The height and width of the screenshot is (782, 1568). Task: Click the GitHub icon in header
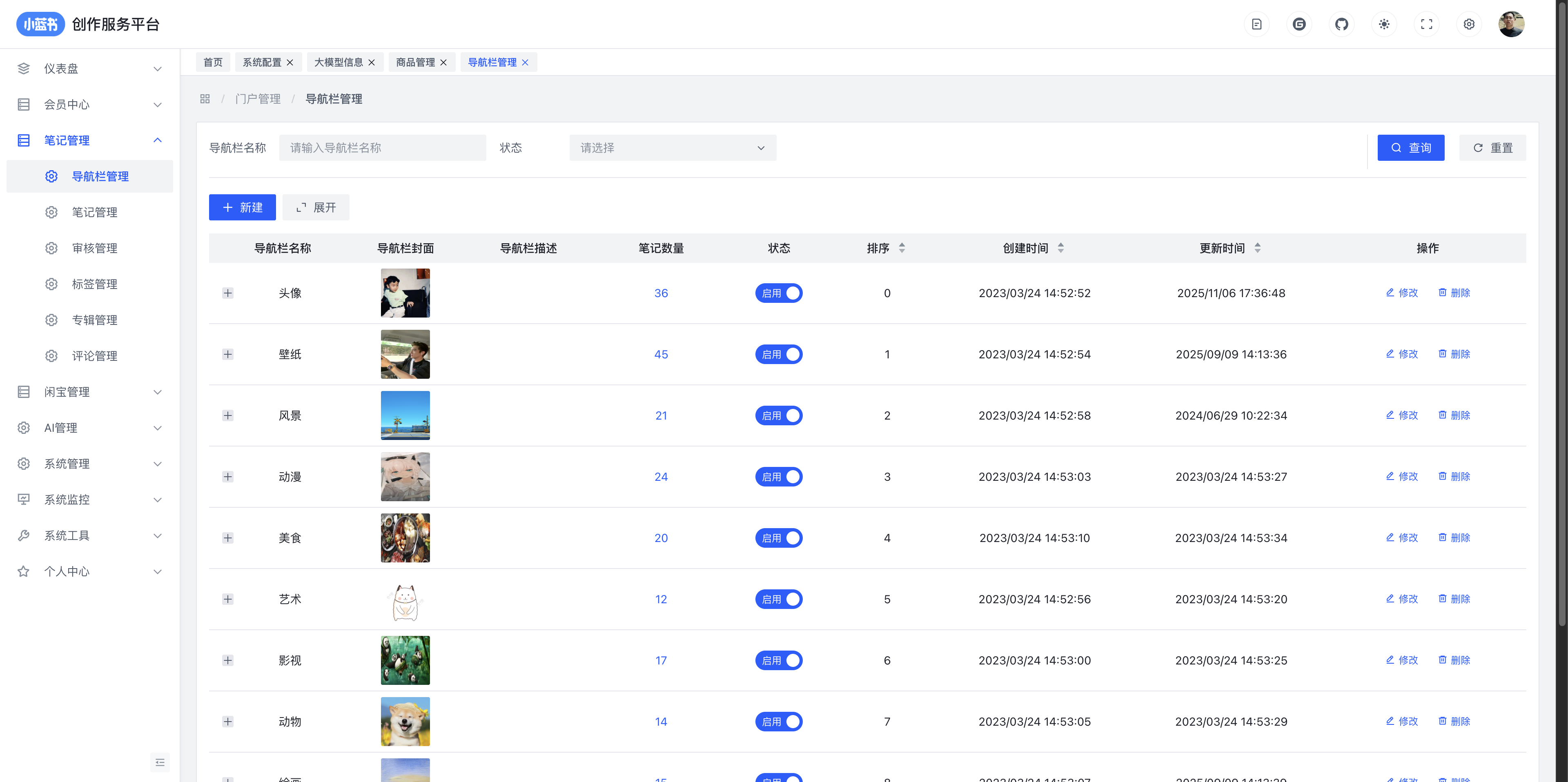(1341, 24)
